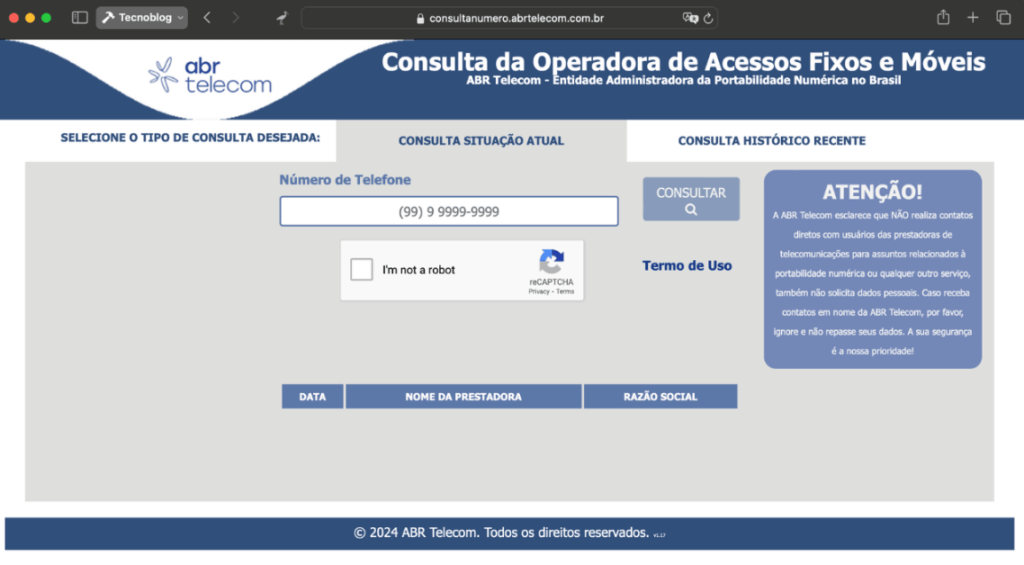Select the CONSULTA SITUAÇÃO ATUAL tab
Screen dimensions: 1024x565
tap(481, 140)
